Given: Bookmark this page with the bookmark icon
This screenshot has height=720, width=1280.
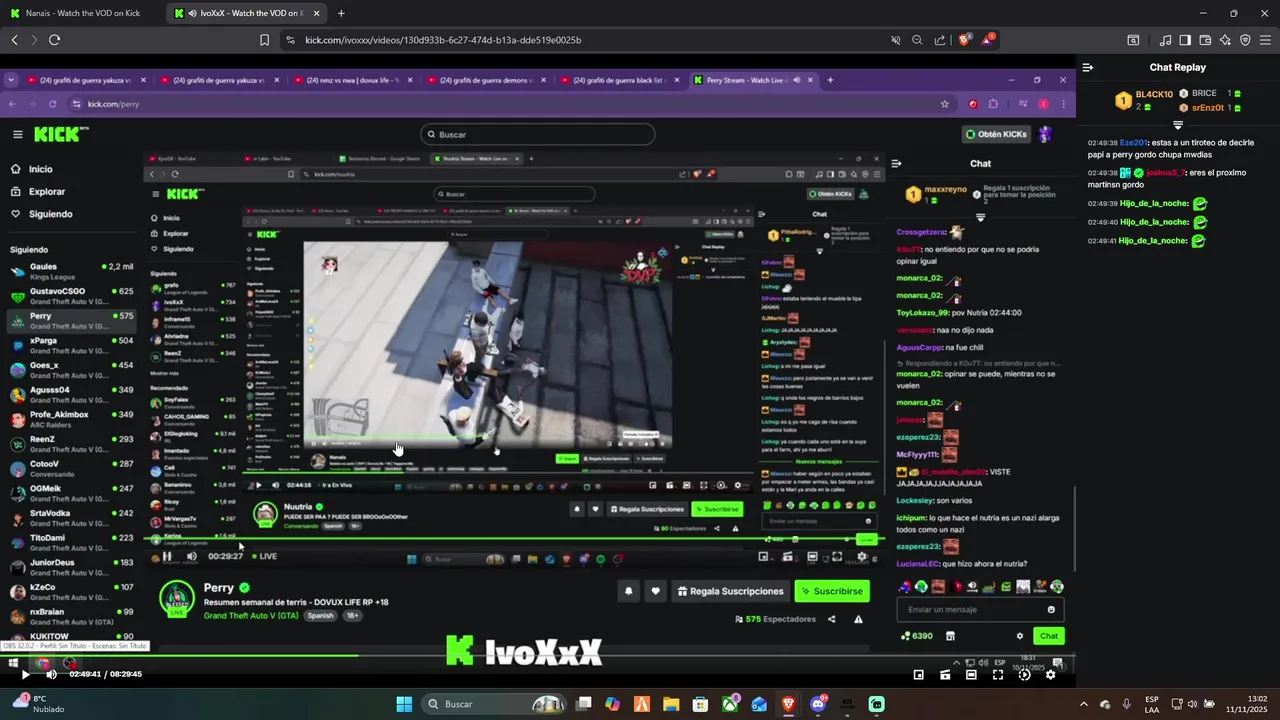Looking at the screenshot, I should 264,40.
